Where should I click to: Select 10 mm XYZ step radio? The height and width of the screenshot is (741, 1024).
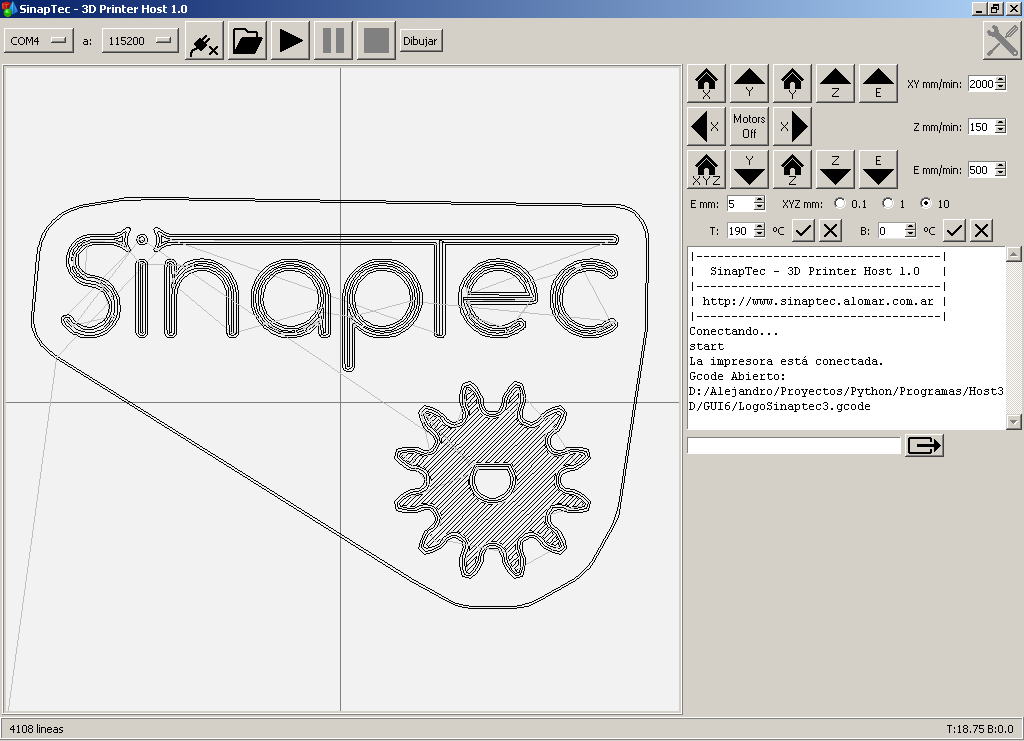(x=925, y=204)
